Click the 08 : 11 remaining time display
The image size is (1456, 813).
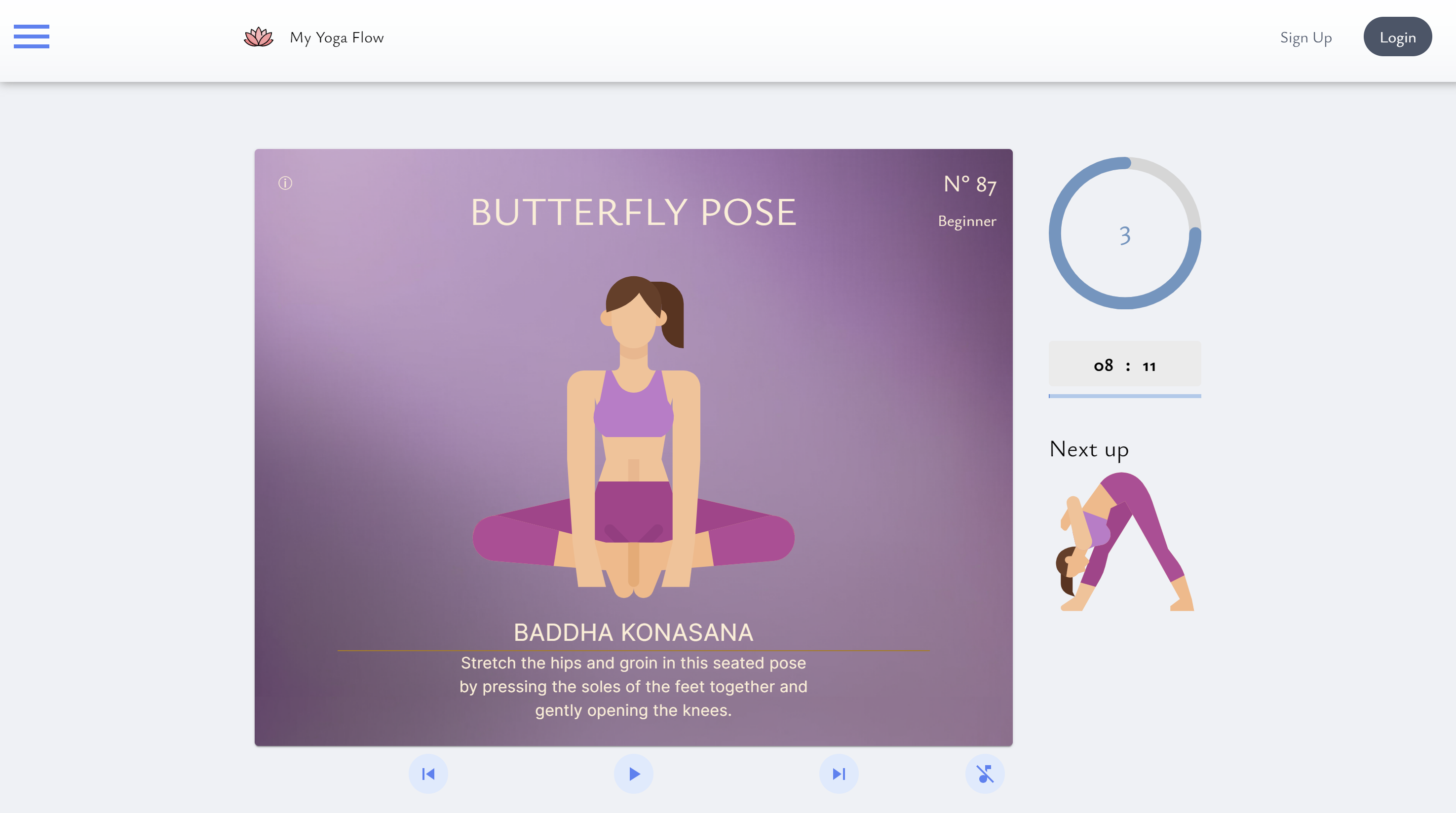coord(1124,364)
